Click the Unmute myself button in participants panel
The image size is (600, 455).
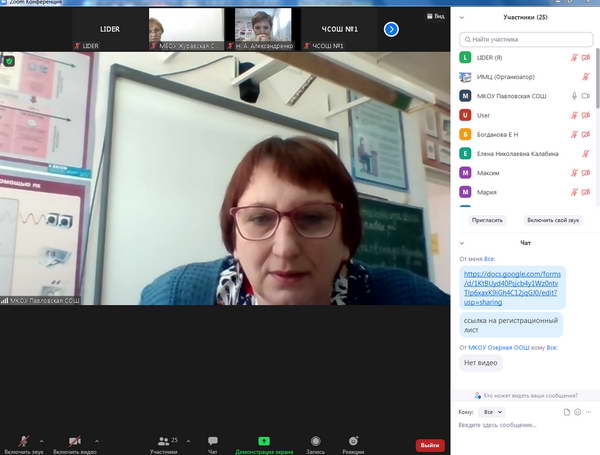point(553,220)
